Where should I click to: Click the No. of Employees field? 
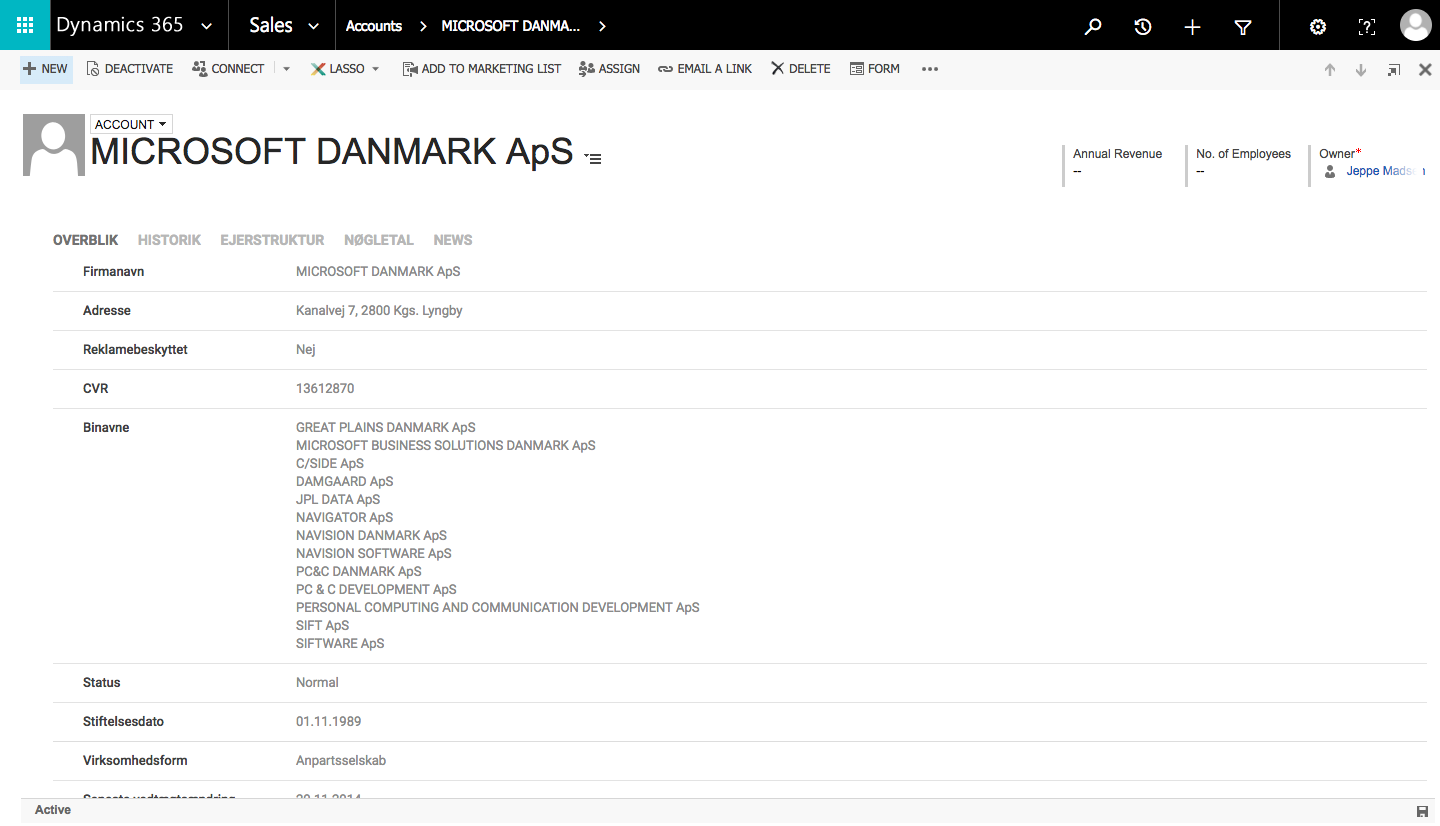coord(1244,163)
